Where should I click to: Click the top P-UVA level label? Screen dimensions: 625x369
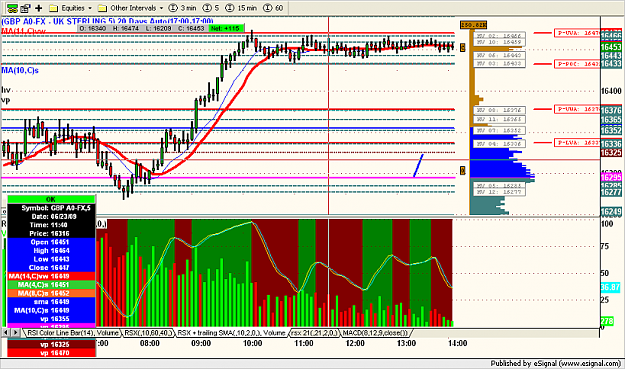(x=577, y=33)
